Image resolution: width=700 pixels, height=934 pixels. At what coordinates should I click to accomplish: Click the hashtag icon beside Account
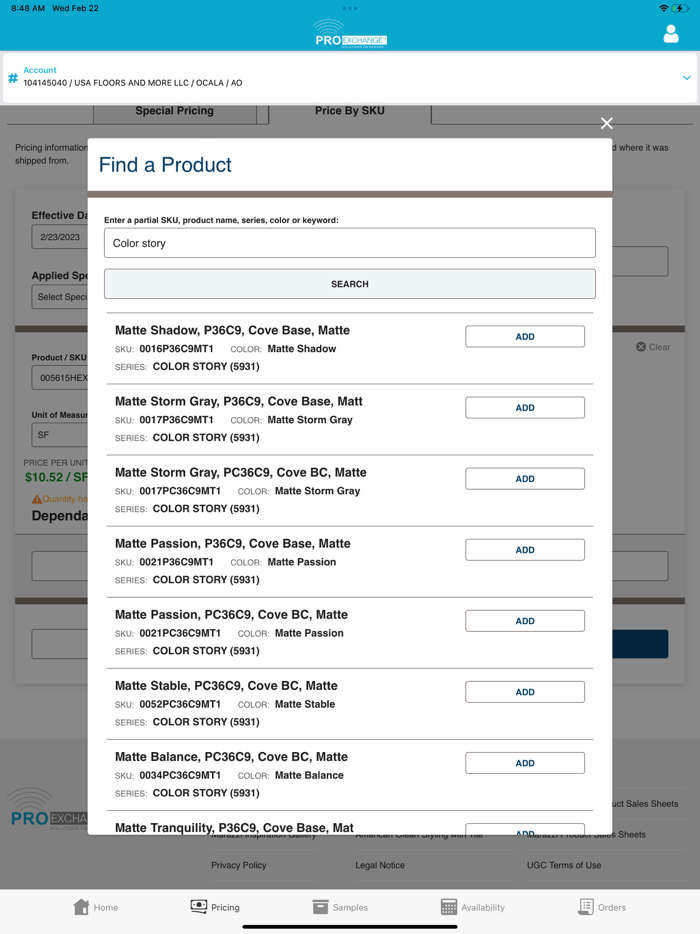12,77
